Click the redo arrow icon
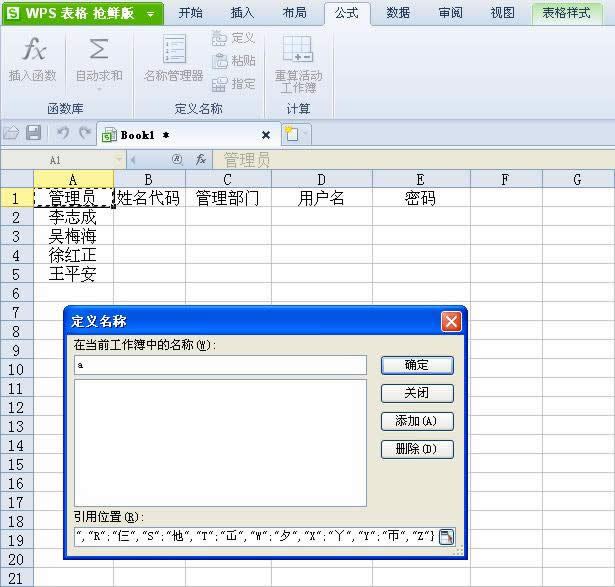 point(84,133)
